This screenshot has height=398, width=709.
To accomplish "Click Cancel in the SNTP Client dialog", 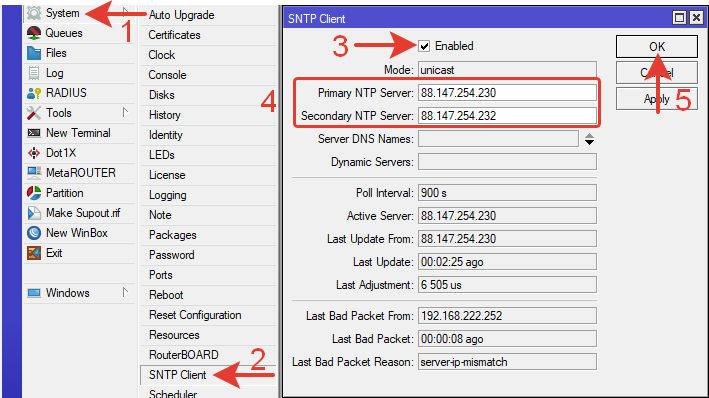I will pyautogui.click(x=657, y=72).
